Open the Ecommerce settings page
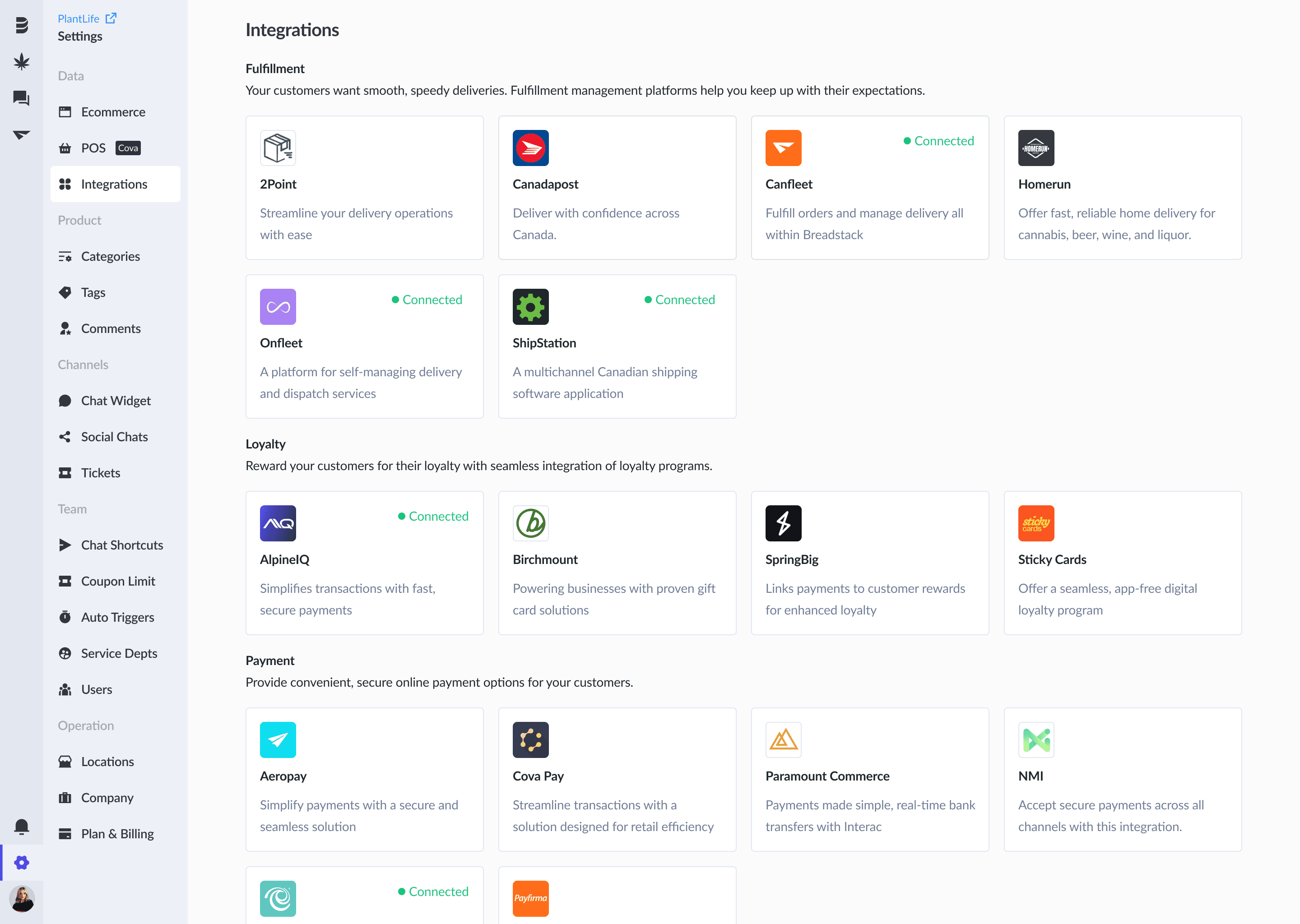The width and height of the screenshot is (1300, 924). (113, 112)
